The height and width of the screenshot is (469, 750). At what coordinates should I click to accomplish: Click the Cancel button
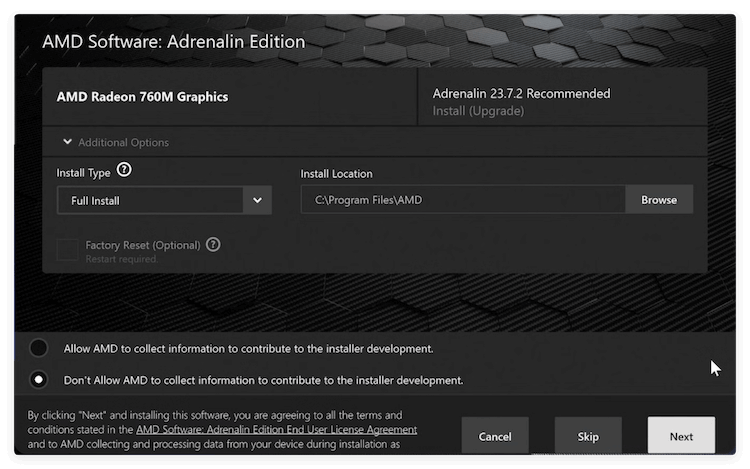pos(495,436)
